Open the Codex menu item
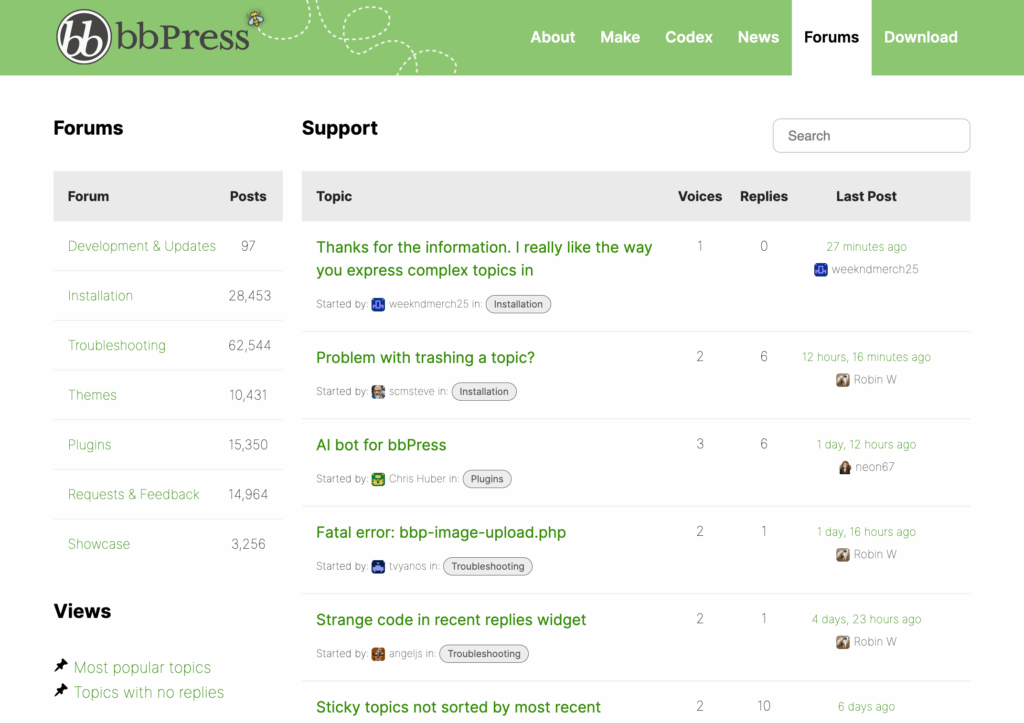1024x723 pixels. [x=688, y=37]
